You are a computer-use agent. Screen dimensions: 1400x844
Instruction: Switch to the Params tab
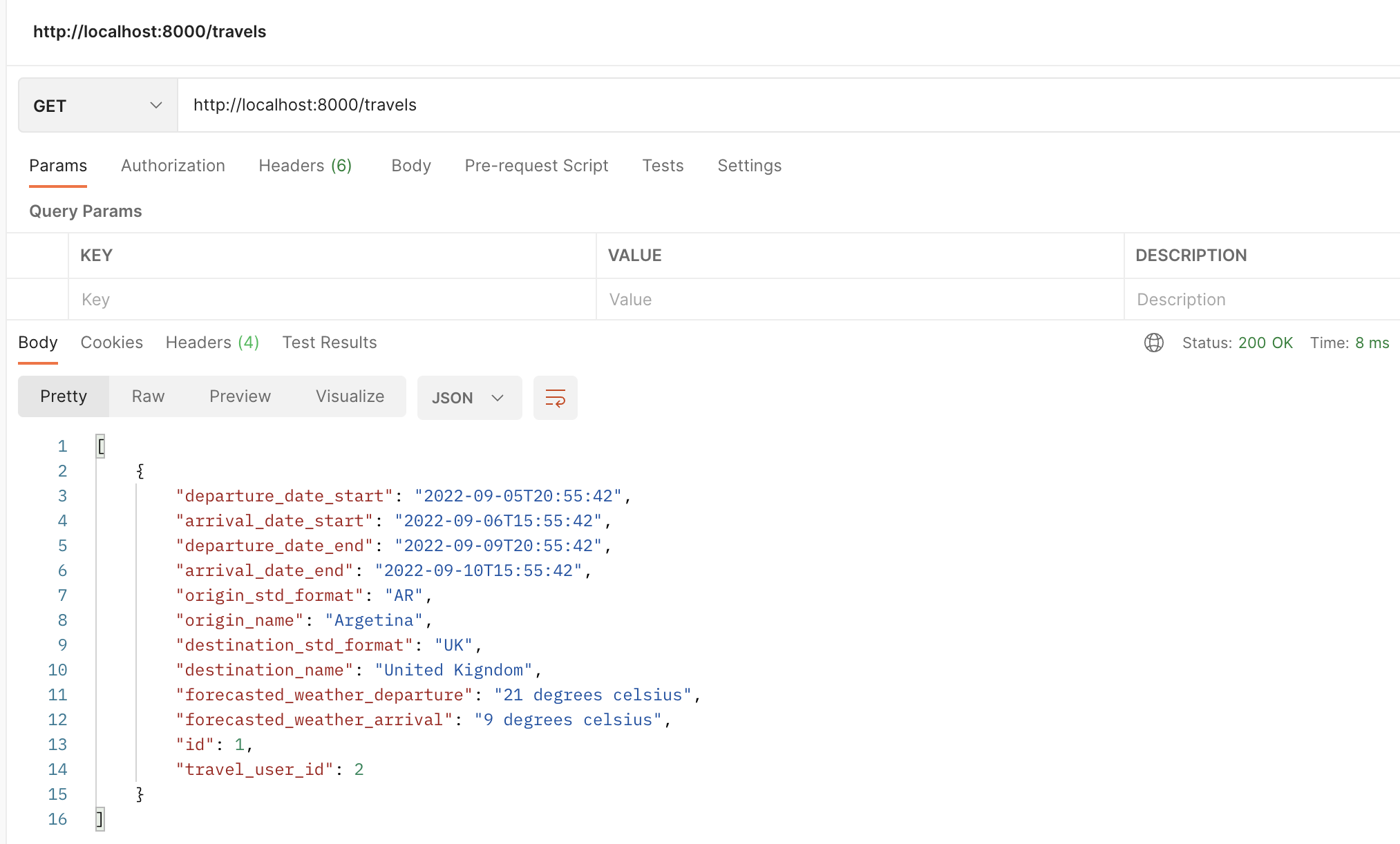click(x=58, y=166)
